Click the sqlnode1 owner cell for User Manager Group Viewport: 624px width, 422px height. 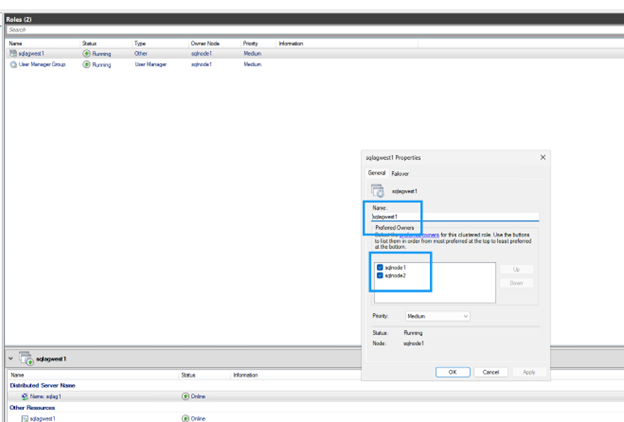[201, 64]
